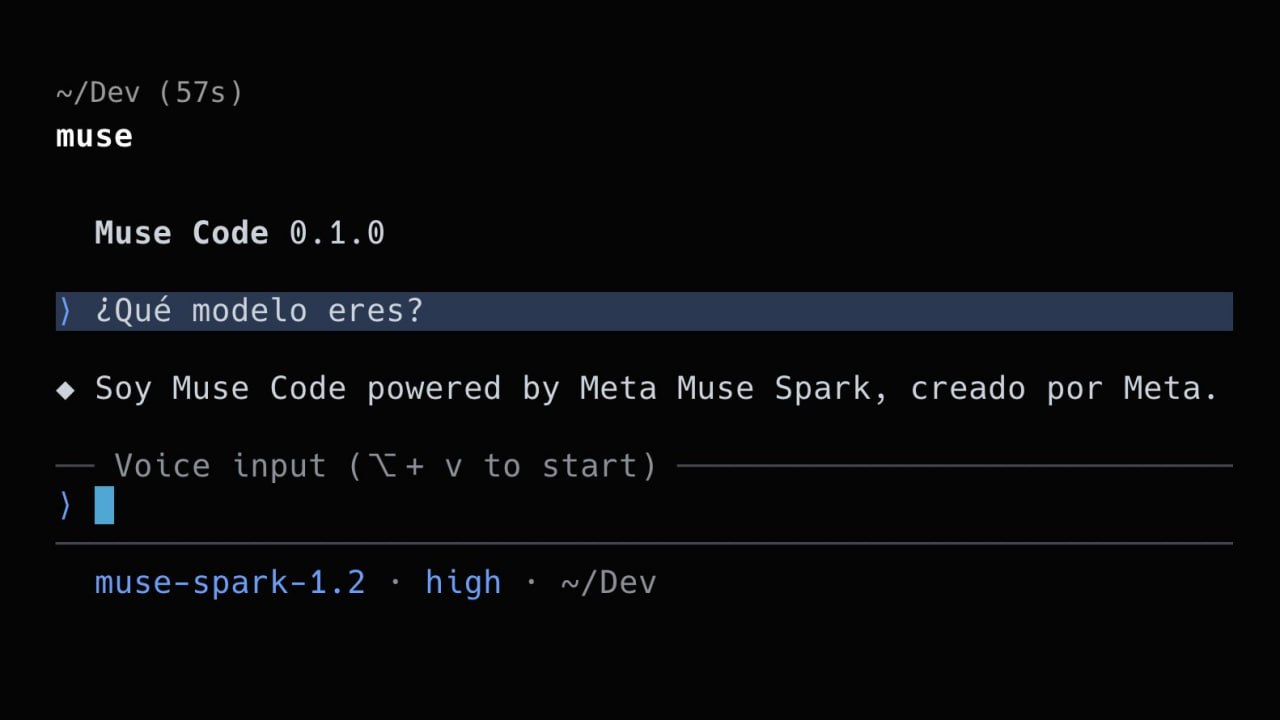
Task: Select the ¿Qué modelo eres? prompt line
Action: pos(644,311)
